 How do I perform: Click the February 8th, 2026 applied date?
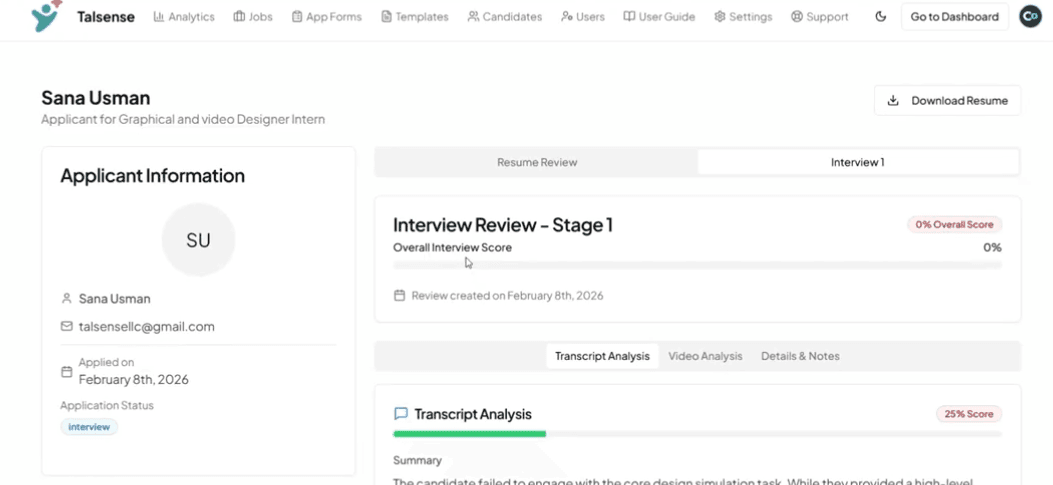pos(134,380)
